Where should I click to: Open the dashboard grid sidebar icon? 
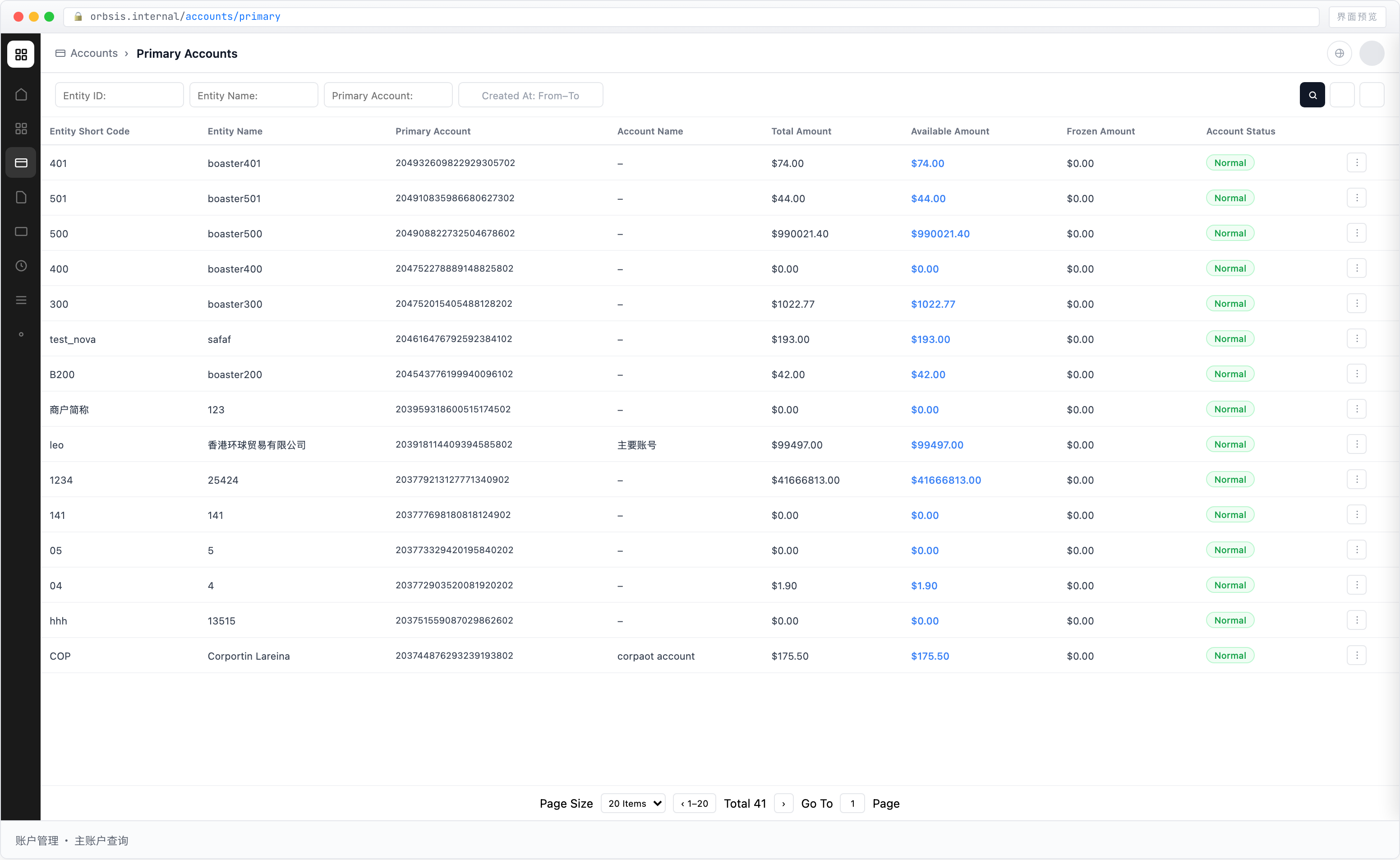[21, 129]
